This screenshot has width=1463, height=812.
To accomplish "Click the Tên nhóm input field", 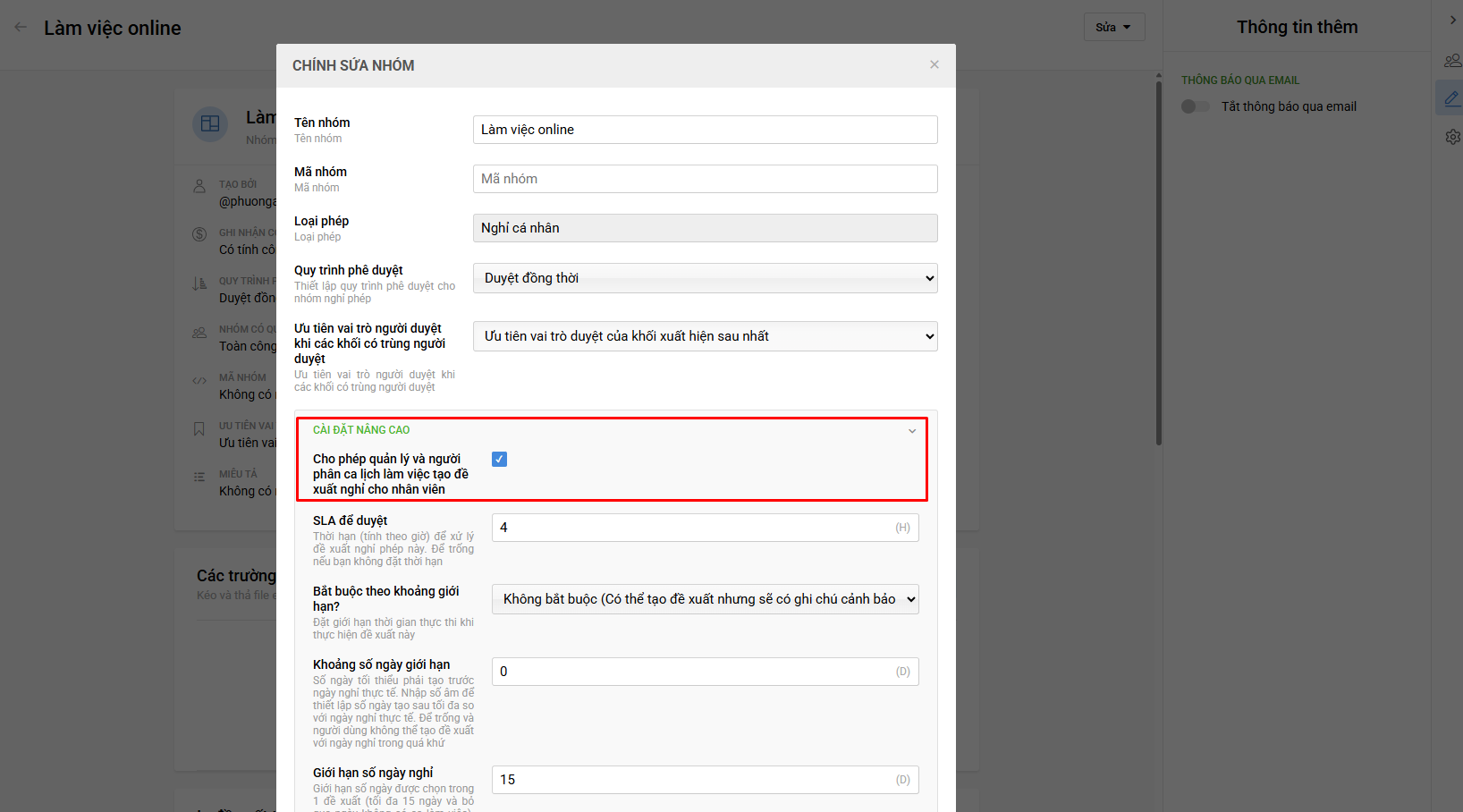I will 705,130.
